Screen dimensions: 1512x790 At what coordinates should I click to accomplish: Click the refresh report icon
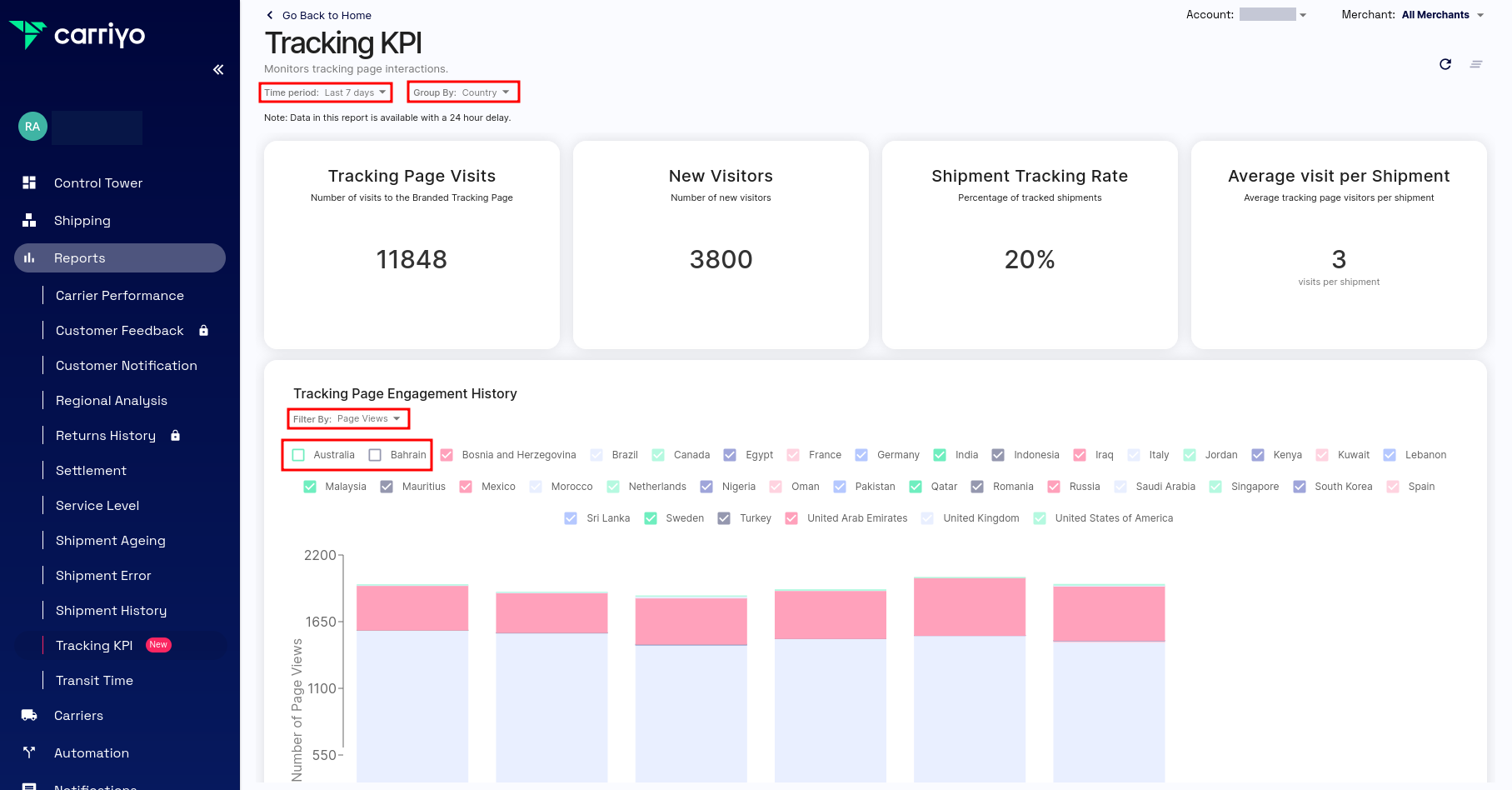click(x=1445, y=64)
